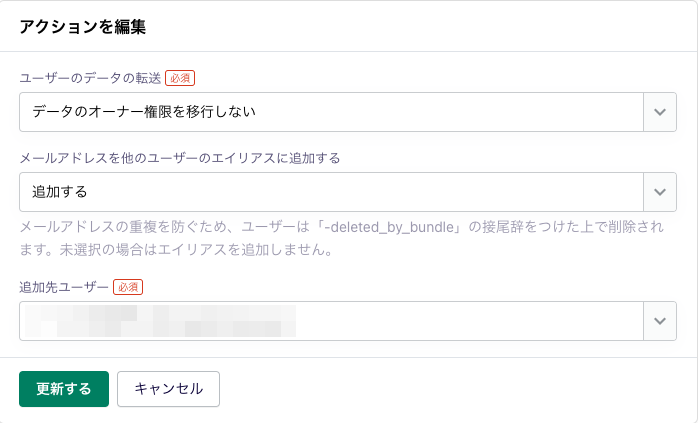The width and height of the screenshot is (698, 423).
Task: Click the 必須 badge next to 追加先ユーザー
Action: click(x=128, y=287)
